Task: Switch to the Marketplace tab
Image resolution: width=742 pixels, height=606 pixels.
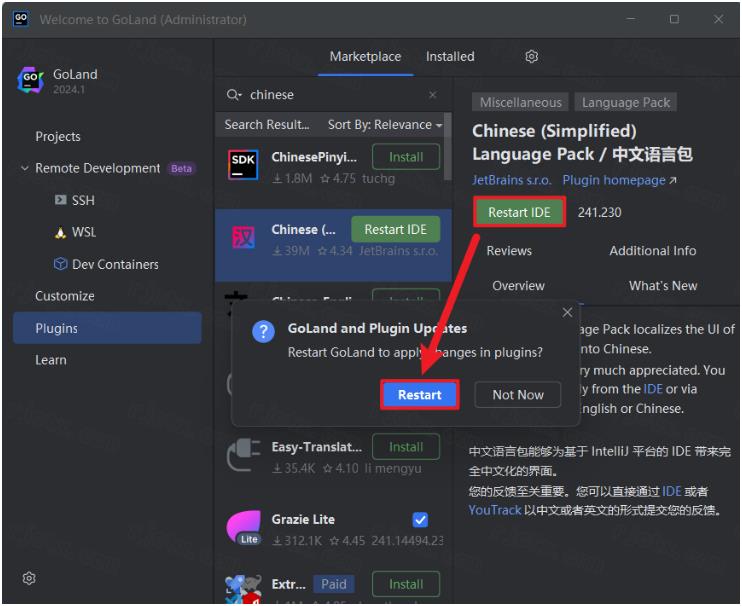Action: (365, 57)
